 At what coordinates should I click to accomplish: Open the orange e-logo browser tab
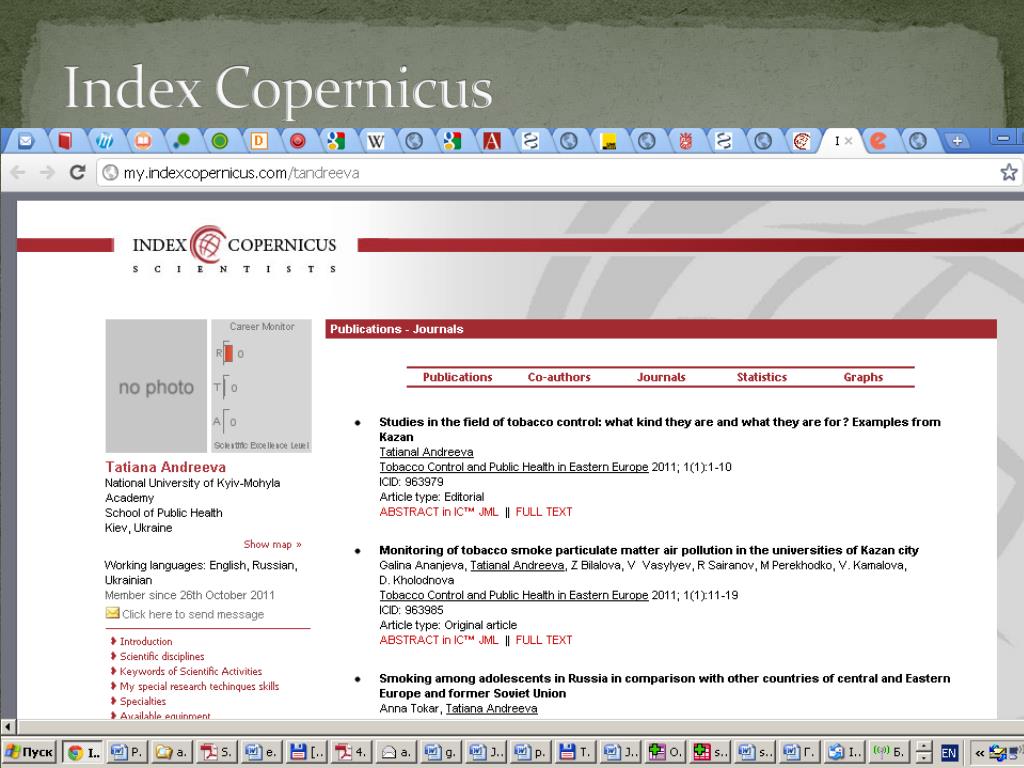coord(879,141)
